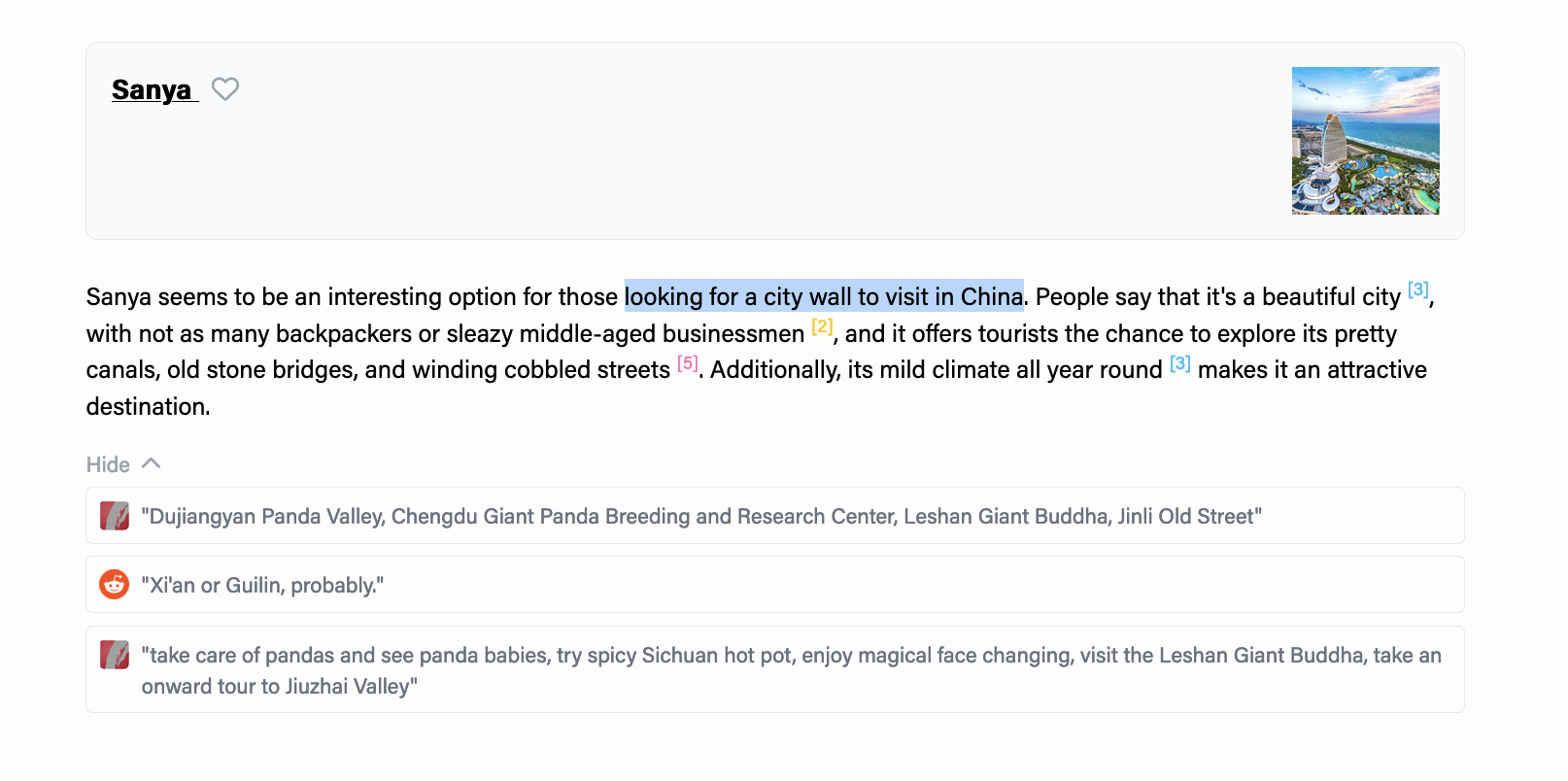Click the pink citation [5] marker
The image size is (1568, 781).
688,363
